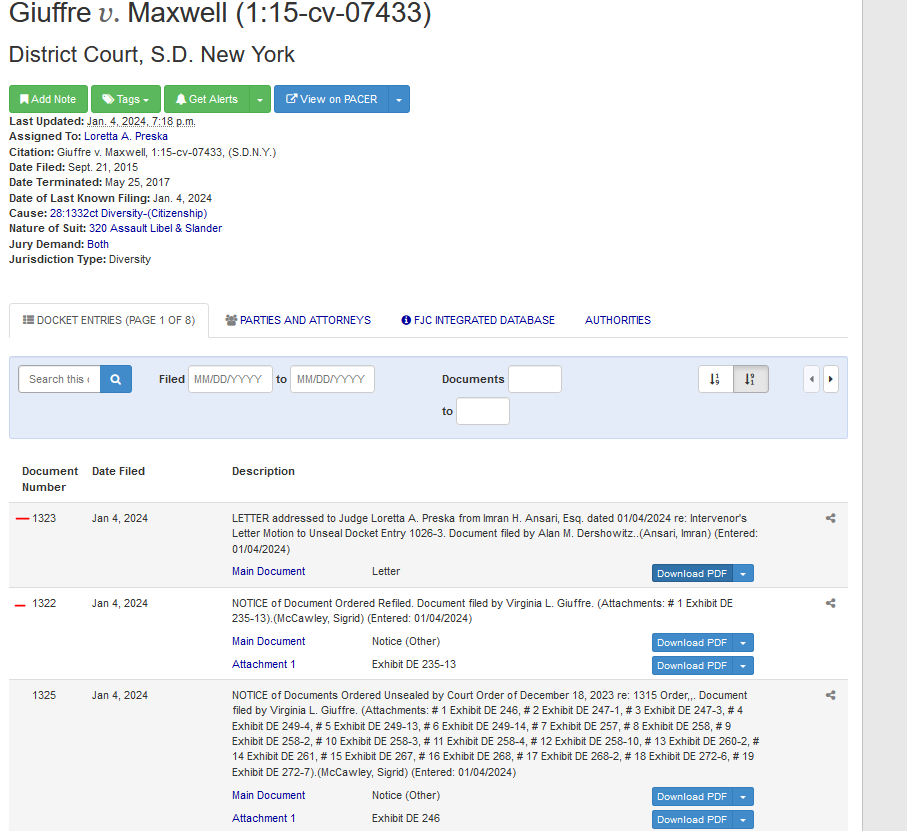Go to the previous docket page arrow
This screenshot has width=907, height=831.
point(812,379)
